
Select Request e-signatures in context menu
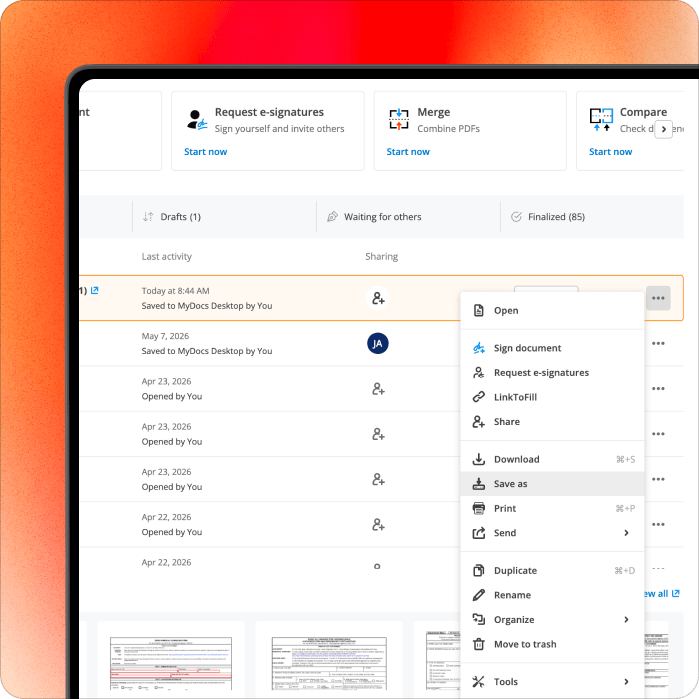coord(552,373)
